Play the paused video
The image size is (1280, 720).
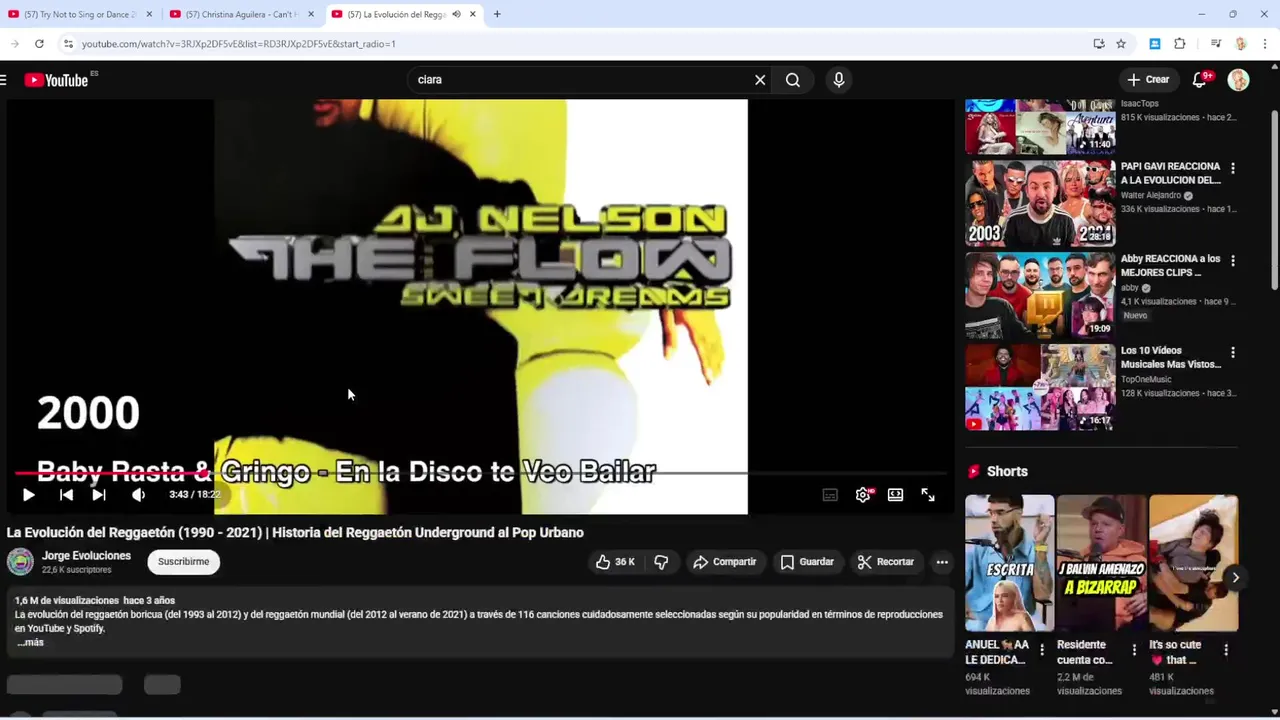[x=28, y=495]
